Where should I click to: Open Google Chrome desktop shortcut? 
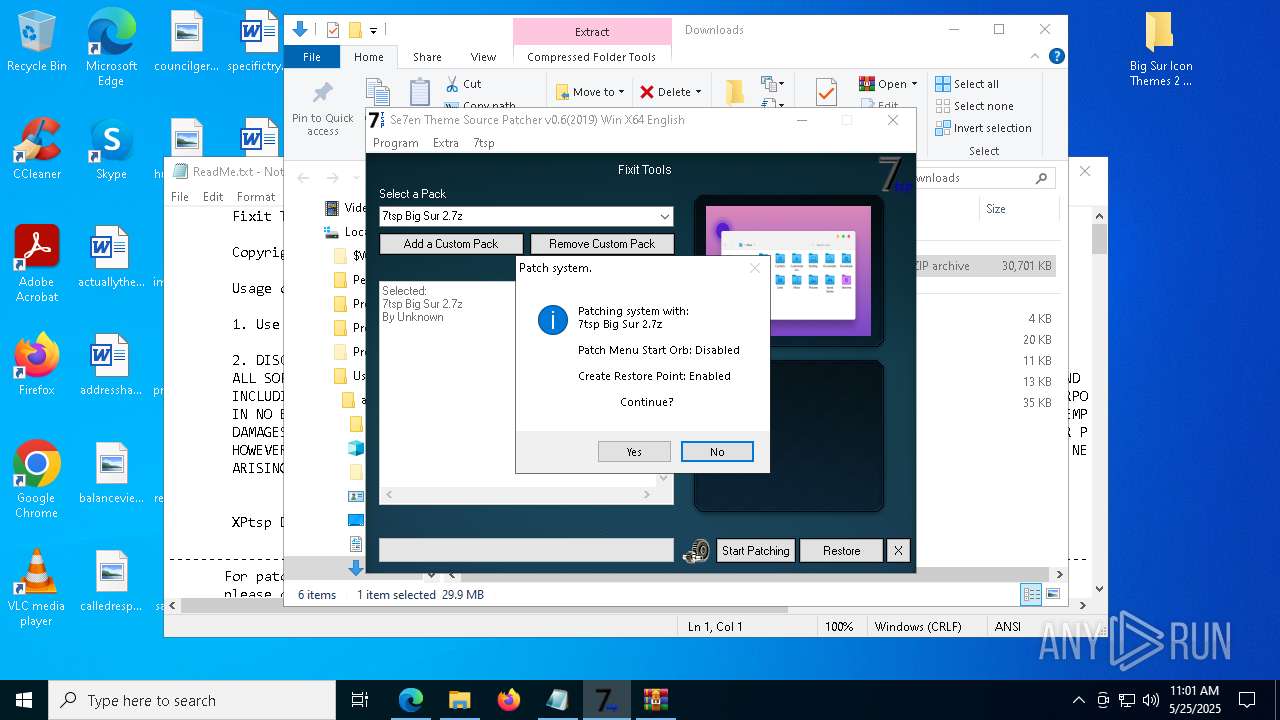click(37, 480)
